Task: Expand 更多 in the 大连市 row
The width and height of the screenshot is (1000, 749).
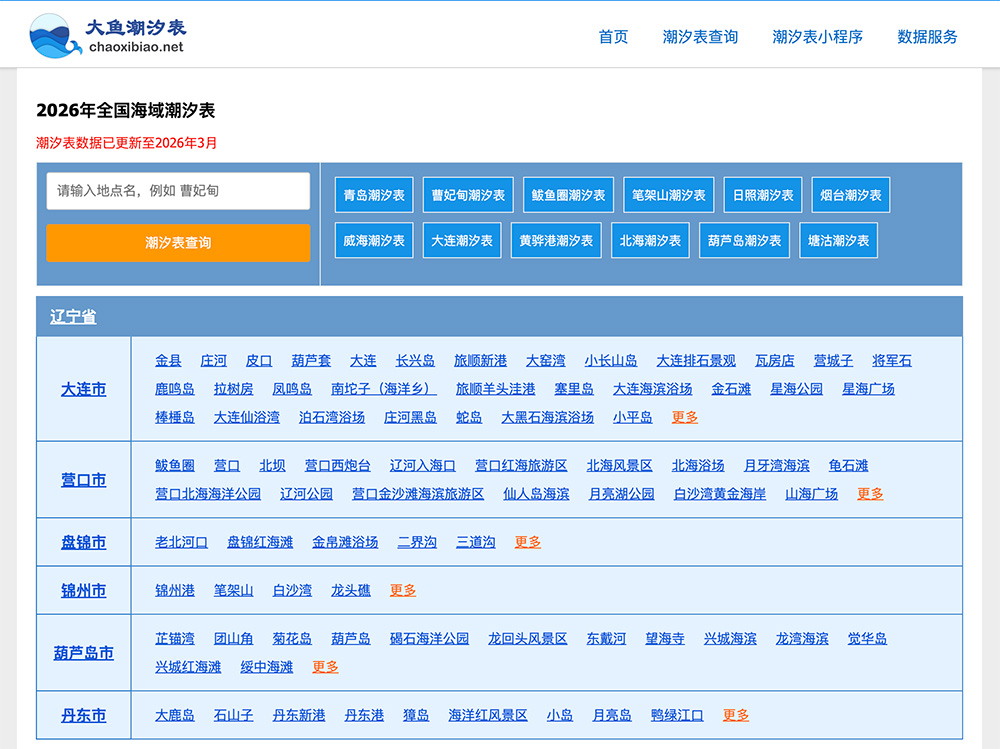Action: click(684, 417)
